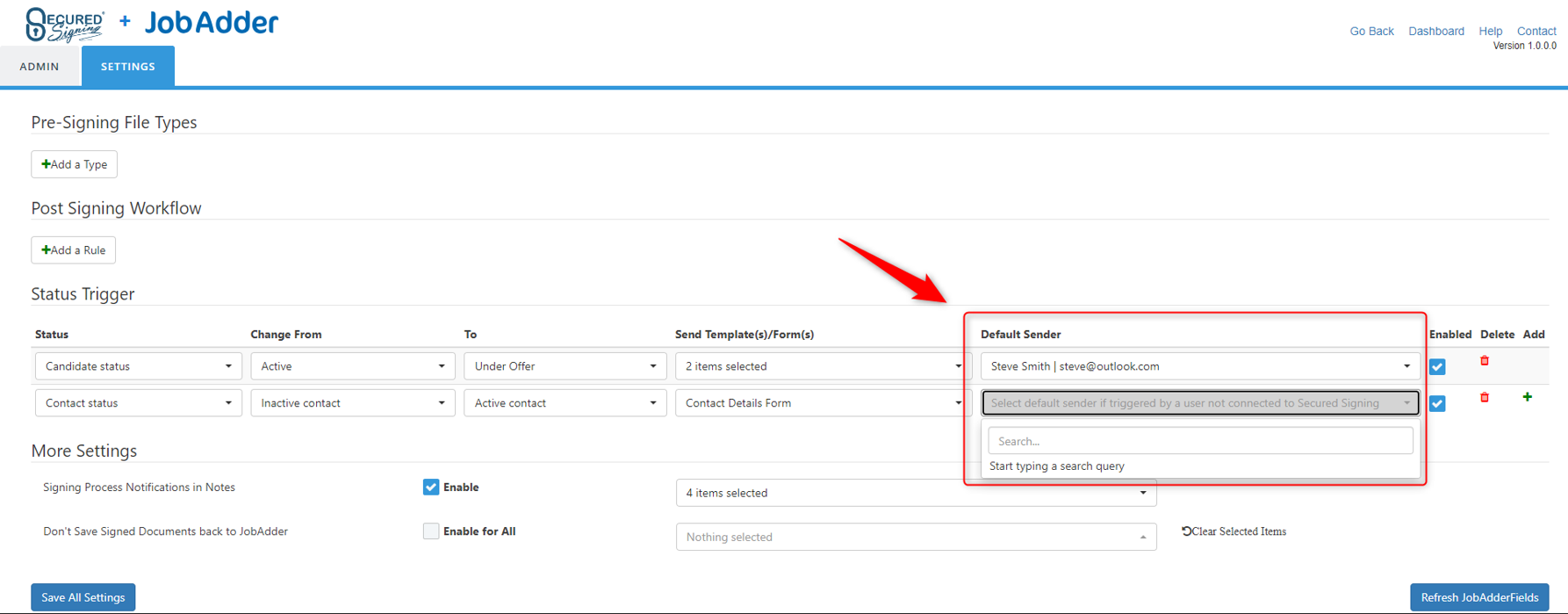
Task: Select the Settings tab
Action: (x=128, y=67)
